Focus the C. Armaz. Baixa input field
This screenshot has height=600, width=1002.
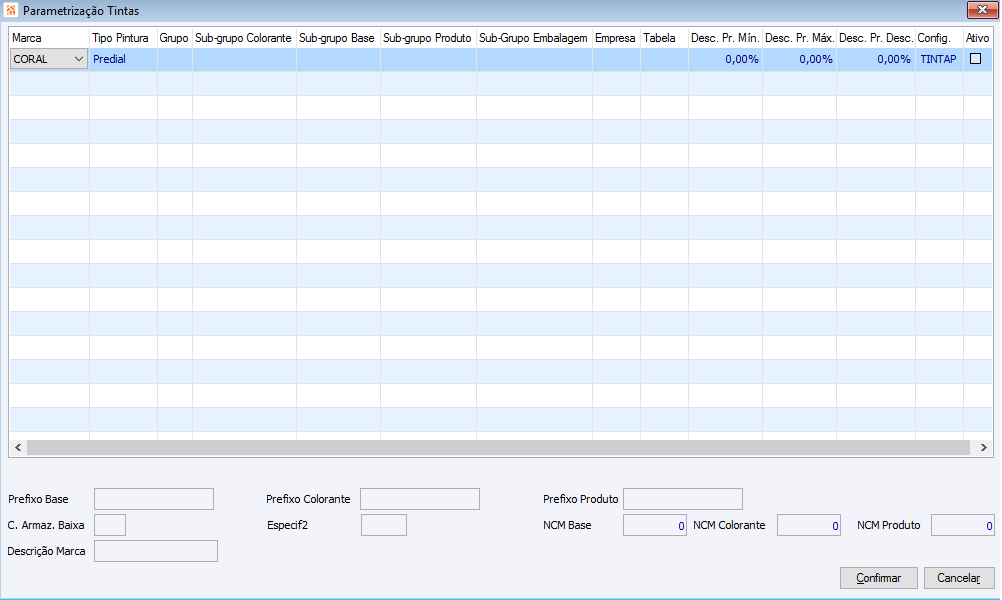coord(110,525)
